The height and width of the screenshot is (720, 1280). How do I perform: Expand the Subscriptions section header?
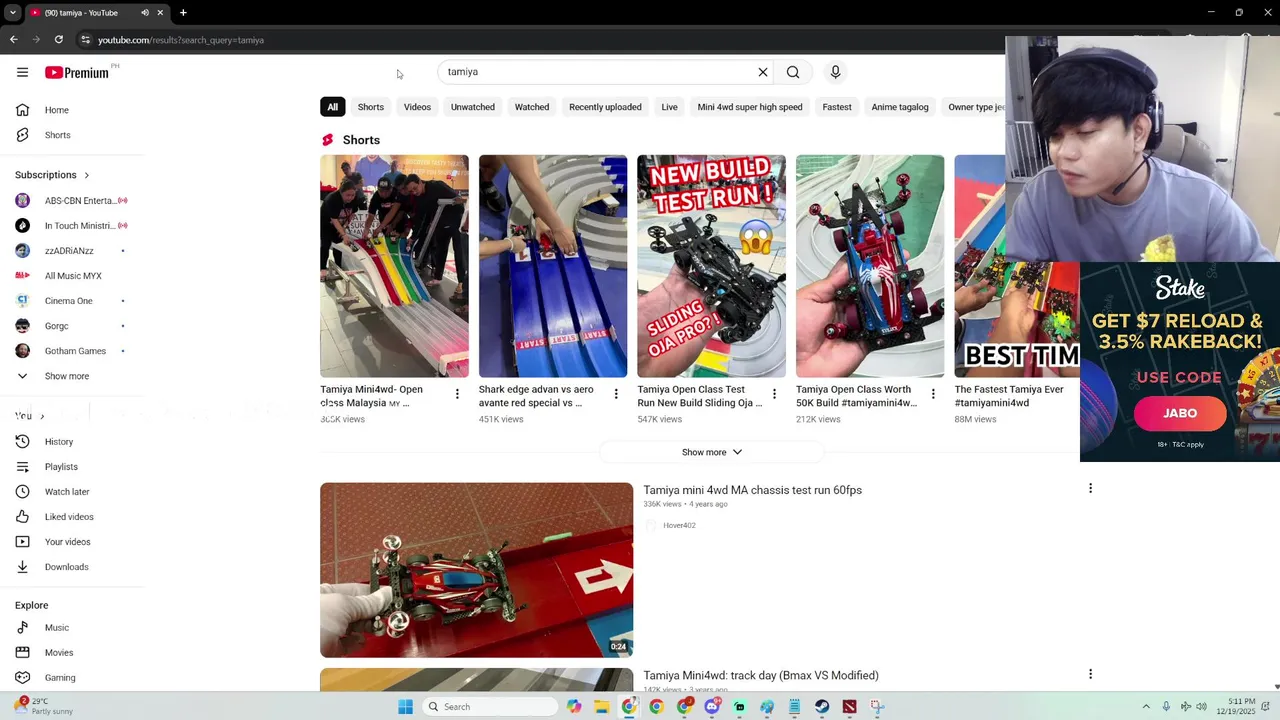click(52, 175)
